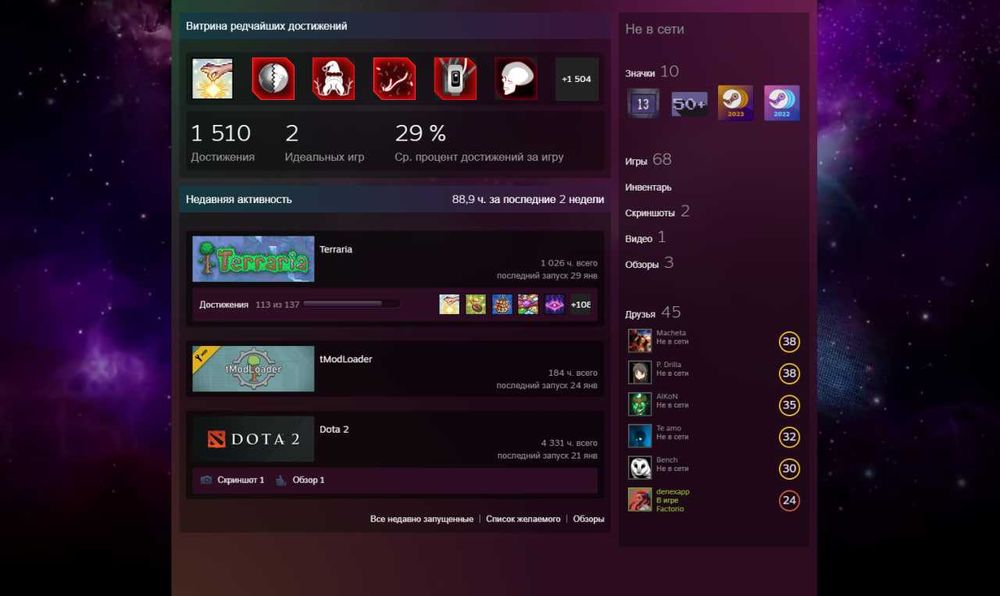
Task: Open P. Drilla's friend avatar
Action: [x=640, y=373]
